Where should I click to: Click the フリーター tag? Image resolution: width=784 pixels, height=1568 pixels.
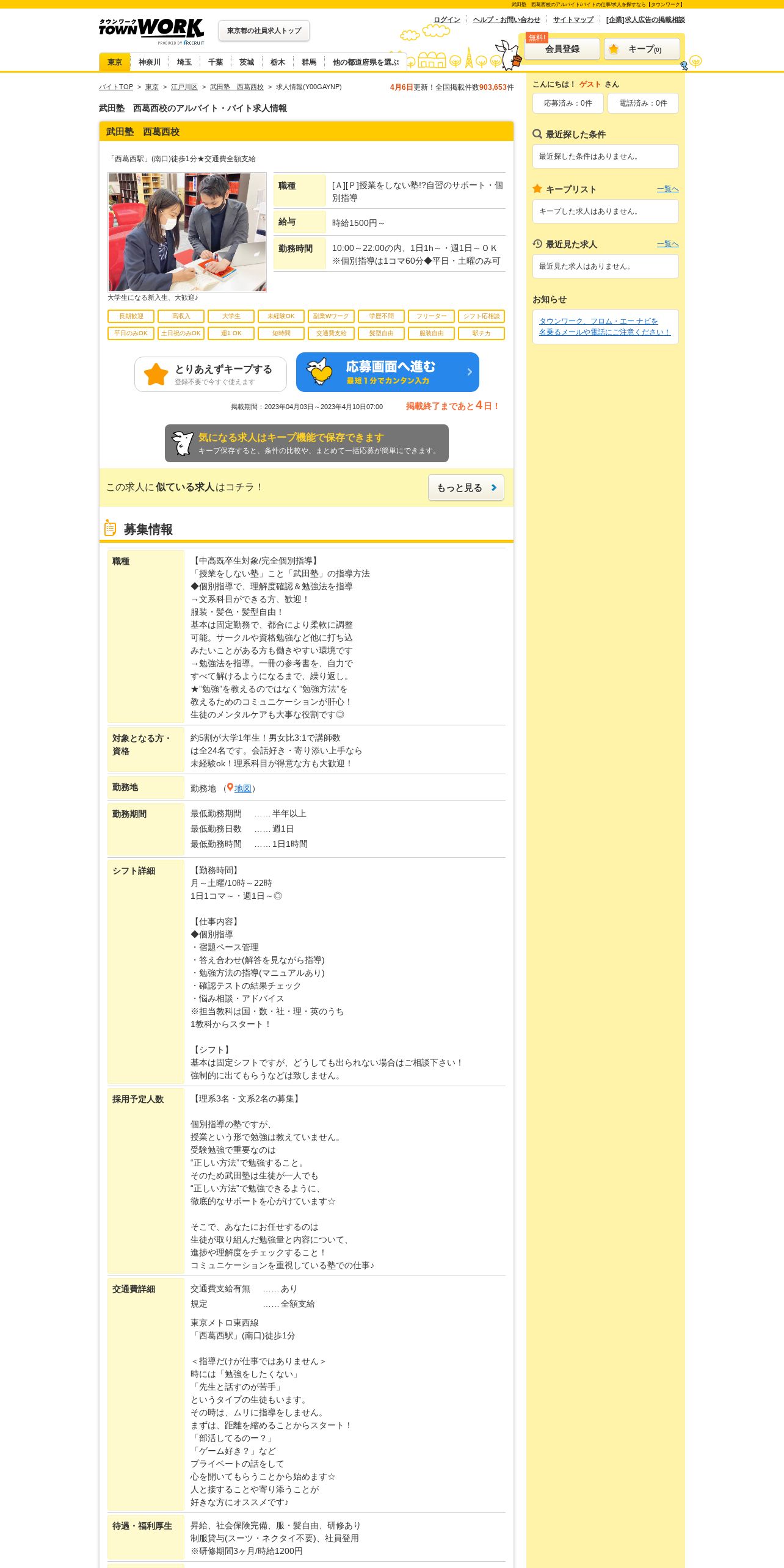[x=432, y=316]
